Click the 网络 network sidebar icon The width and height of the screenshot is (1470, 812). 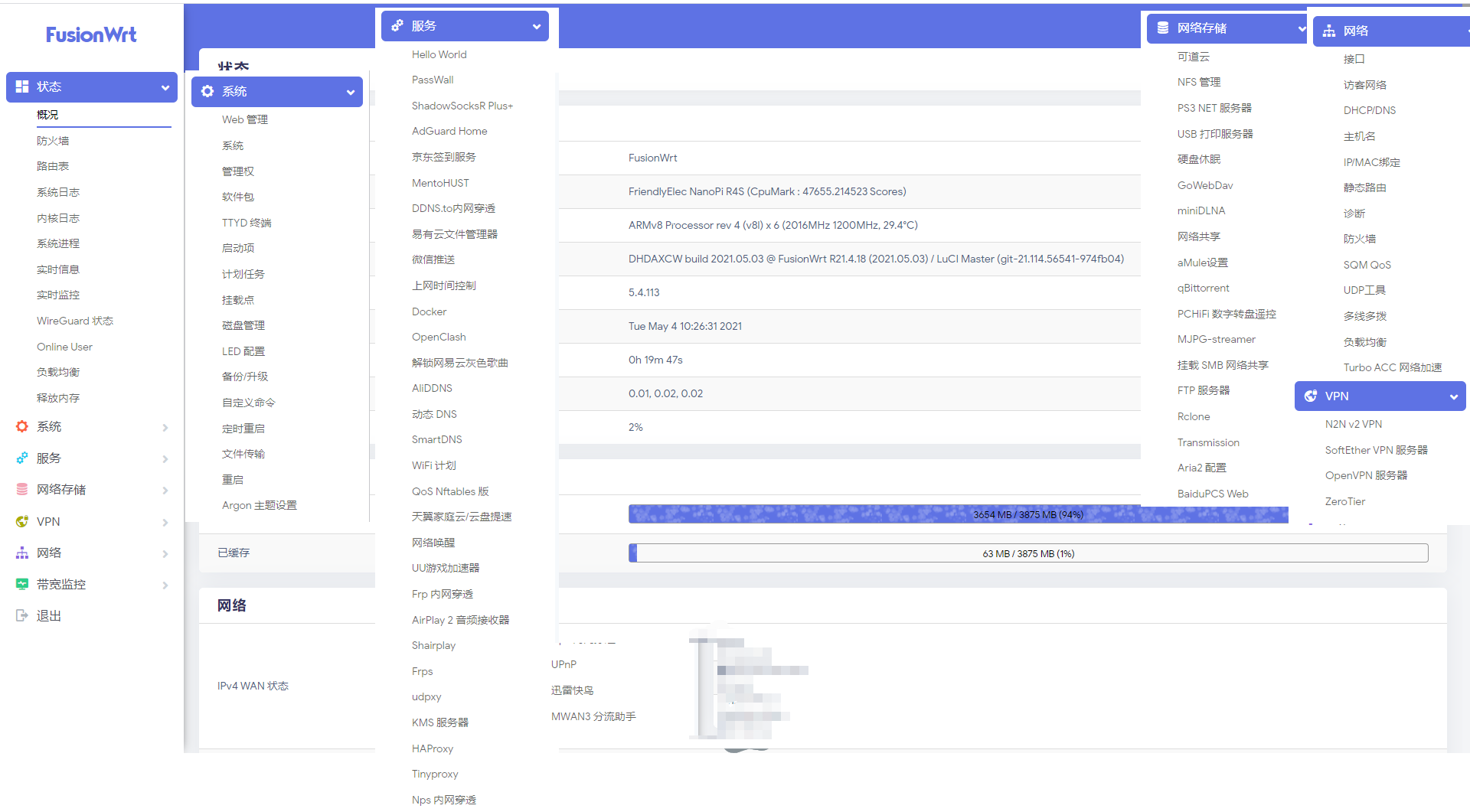(21, 552)
